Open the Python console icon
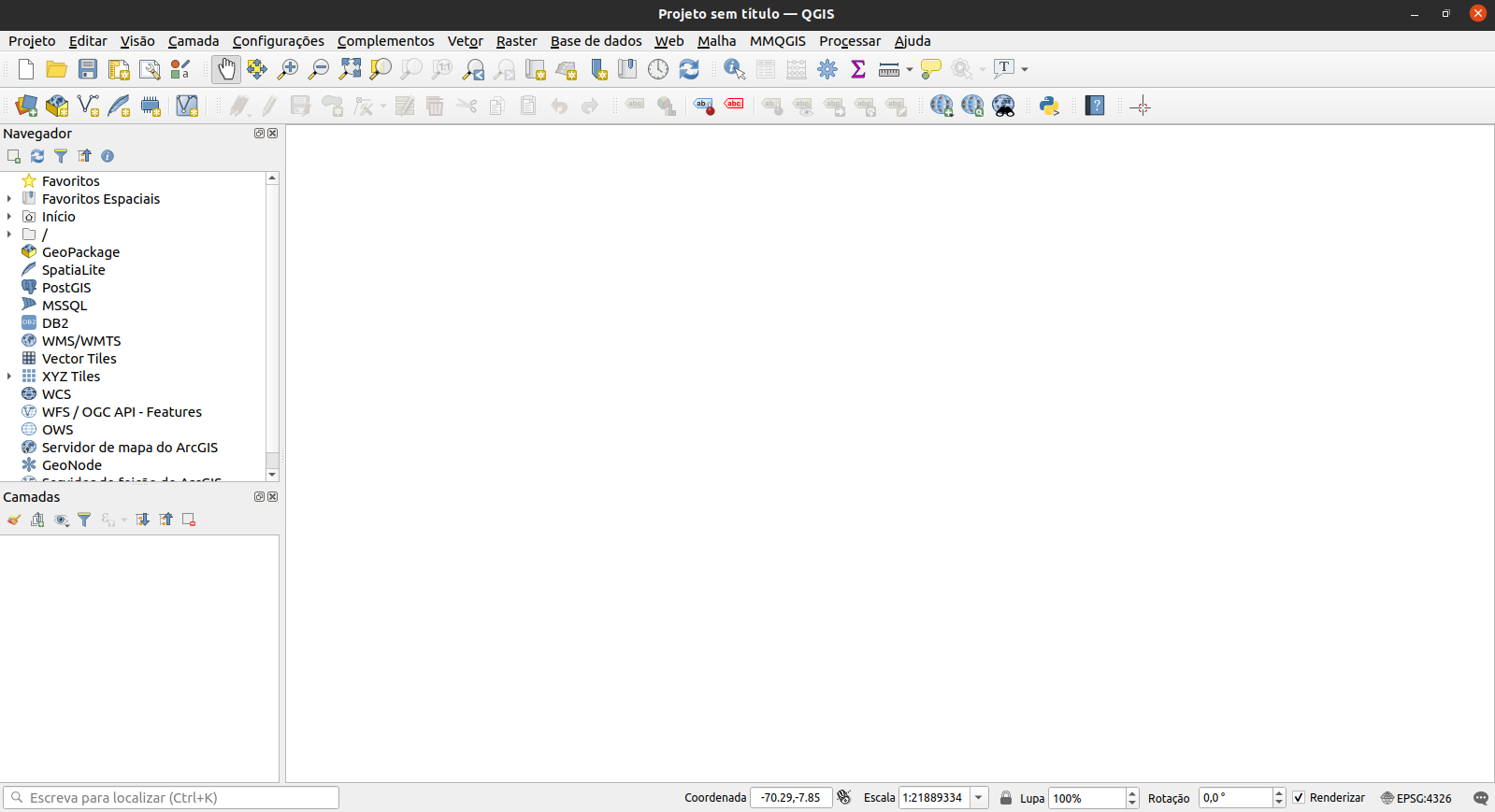The width and height of the screenshot is (1495, 812). click(1049, 106)
